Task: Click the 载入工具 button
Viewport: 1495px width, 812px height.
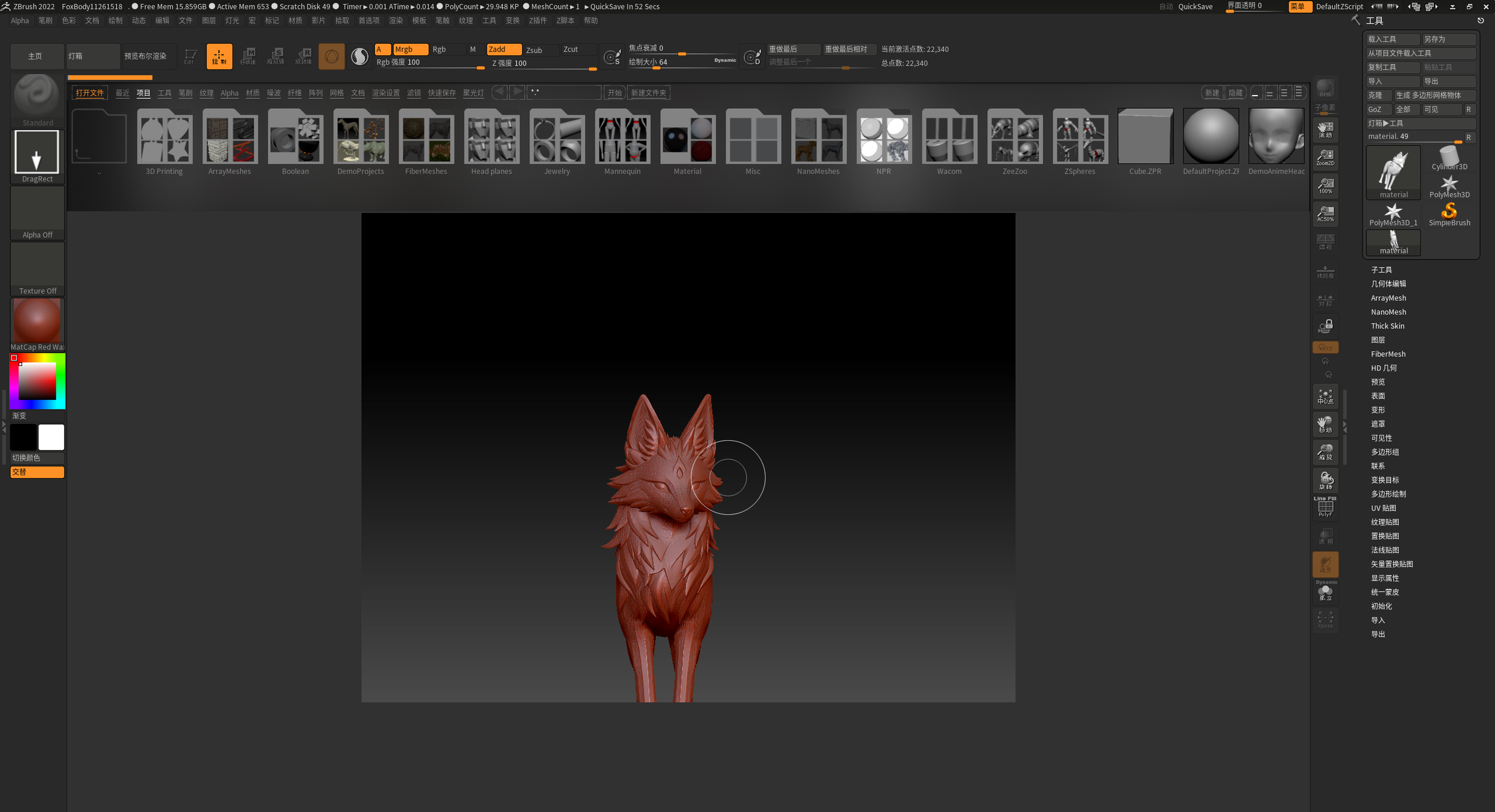Action: (1392, 39)
